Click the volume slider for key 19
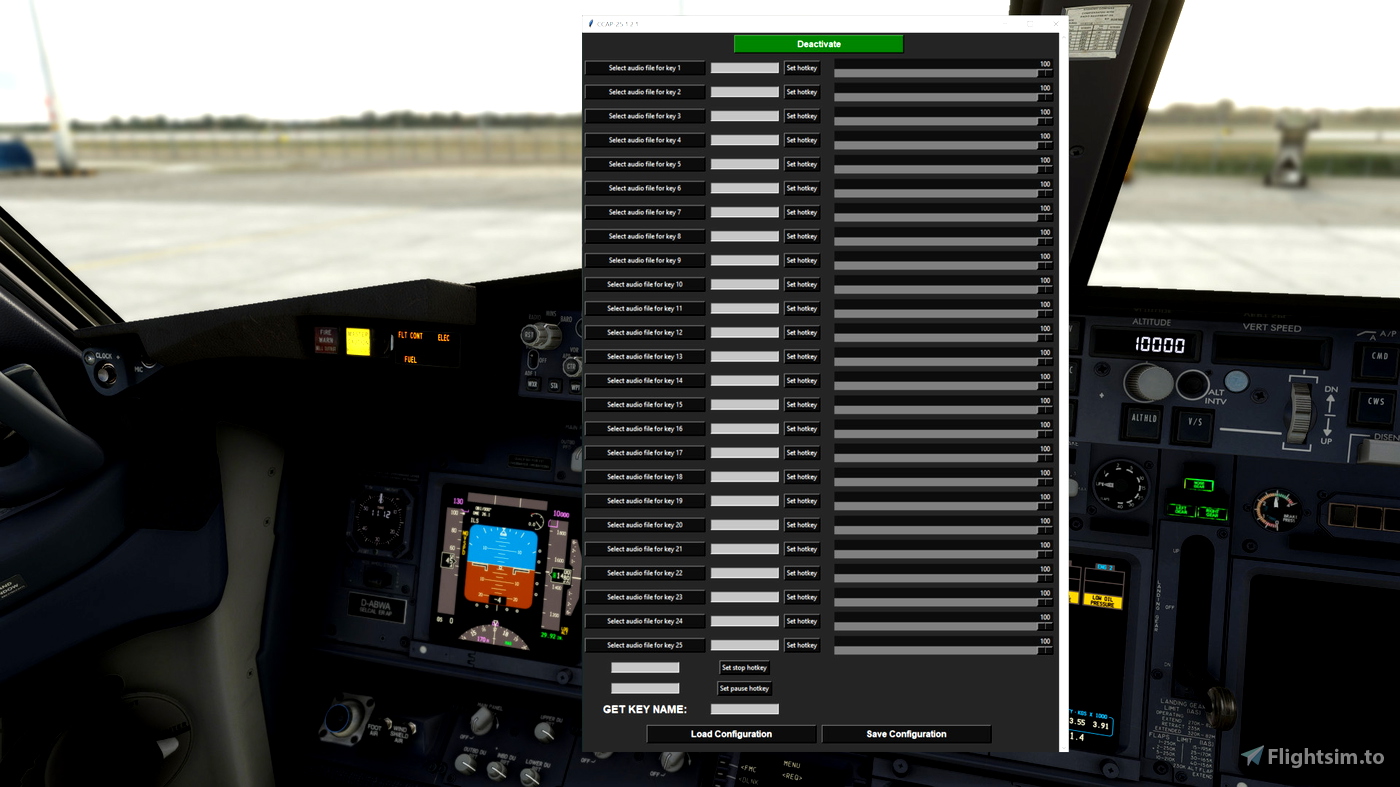Image resolution: width=1400 pixels, height=787 pixels. 943,506
